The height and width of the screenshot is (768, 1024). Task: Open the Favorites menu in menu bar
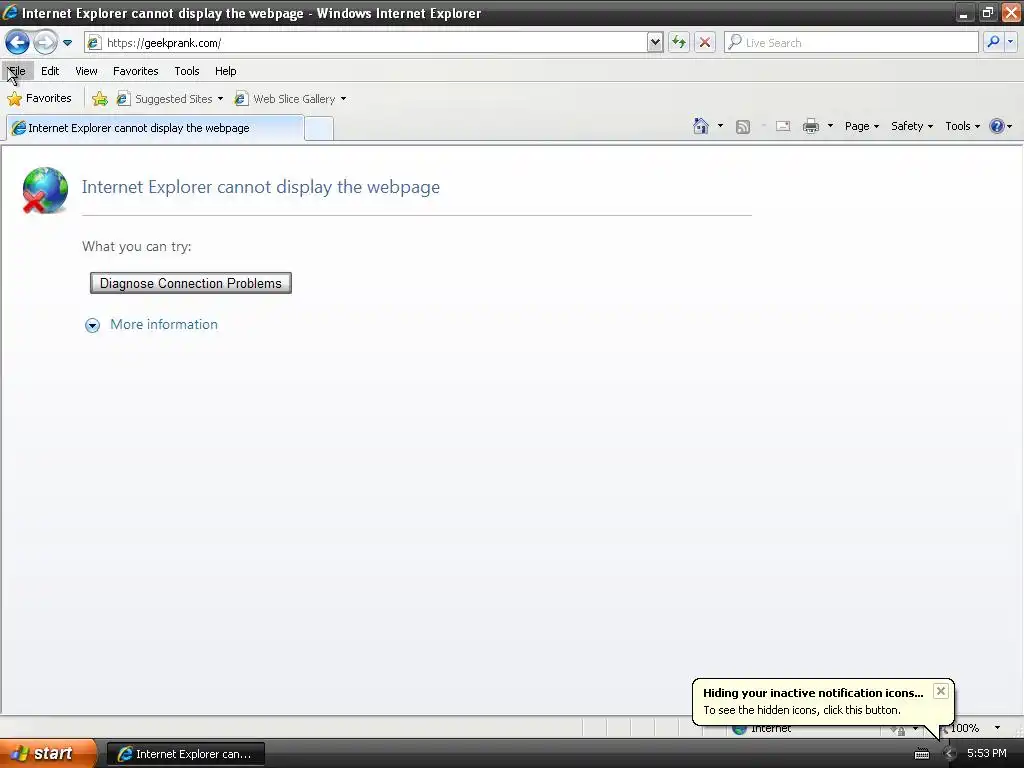tap(136, 71)
